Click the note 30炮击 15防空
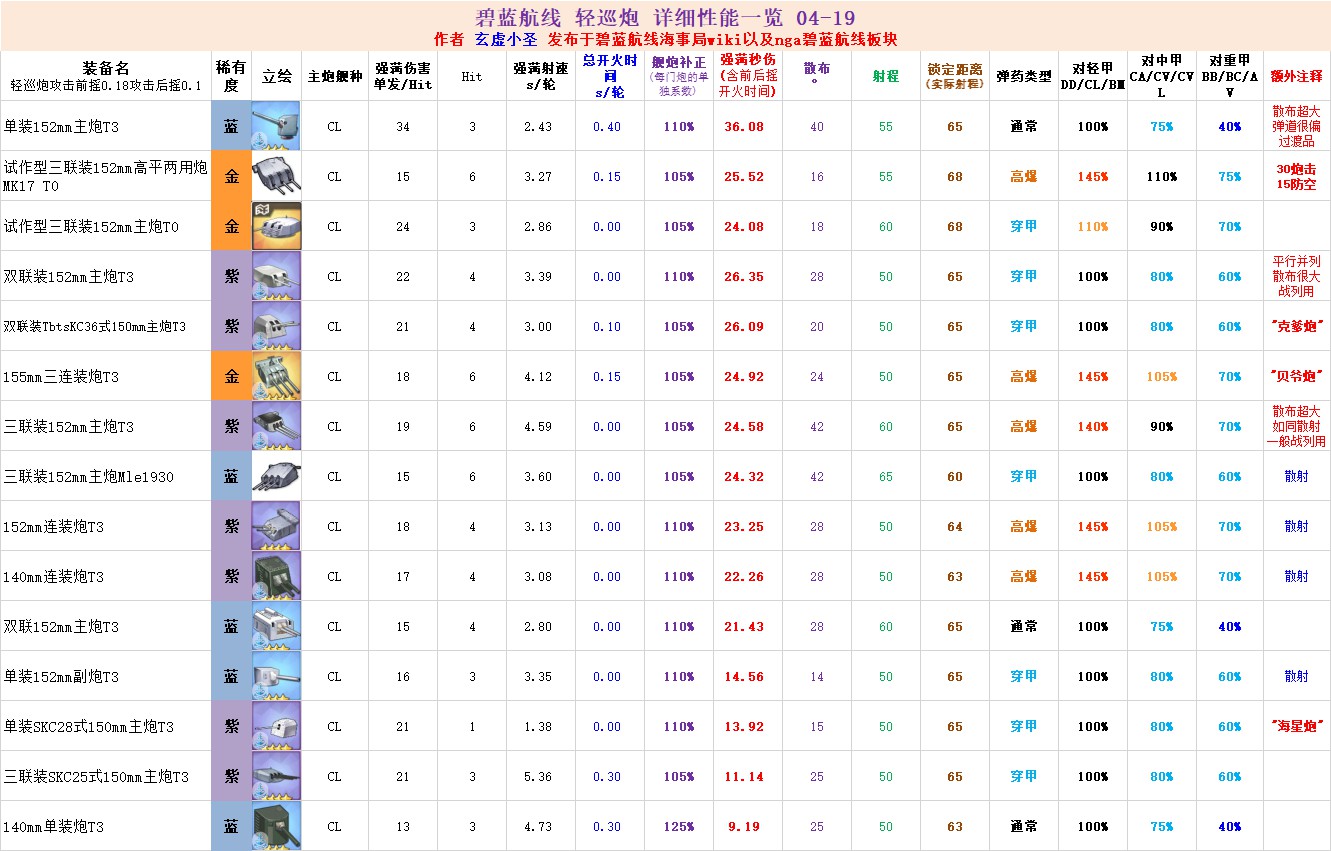This screenshot has width=1331, height=851. point(1296,177)
